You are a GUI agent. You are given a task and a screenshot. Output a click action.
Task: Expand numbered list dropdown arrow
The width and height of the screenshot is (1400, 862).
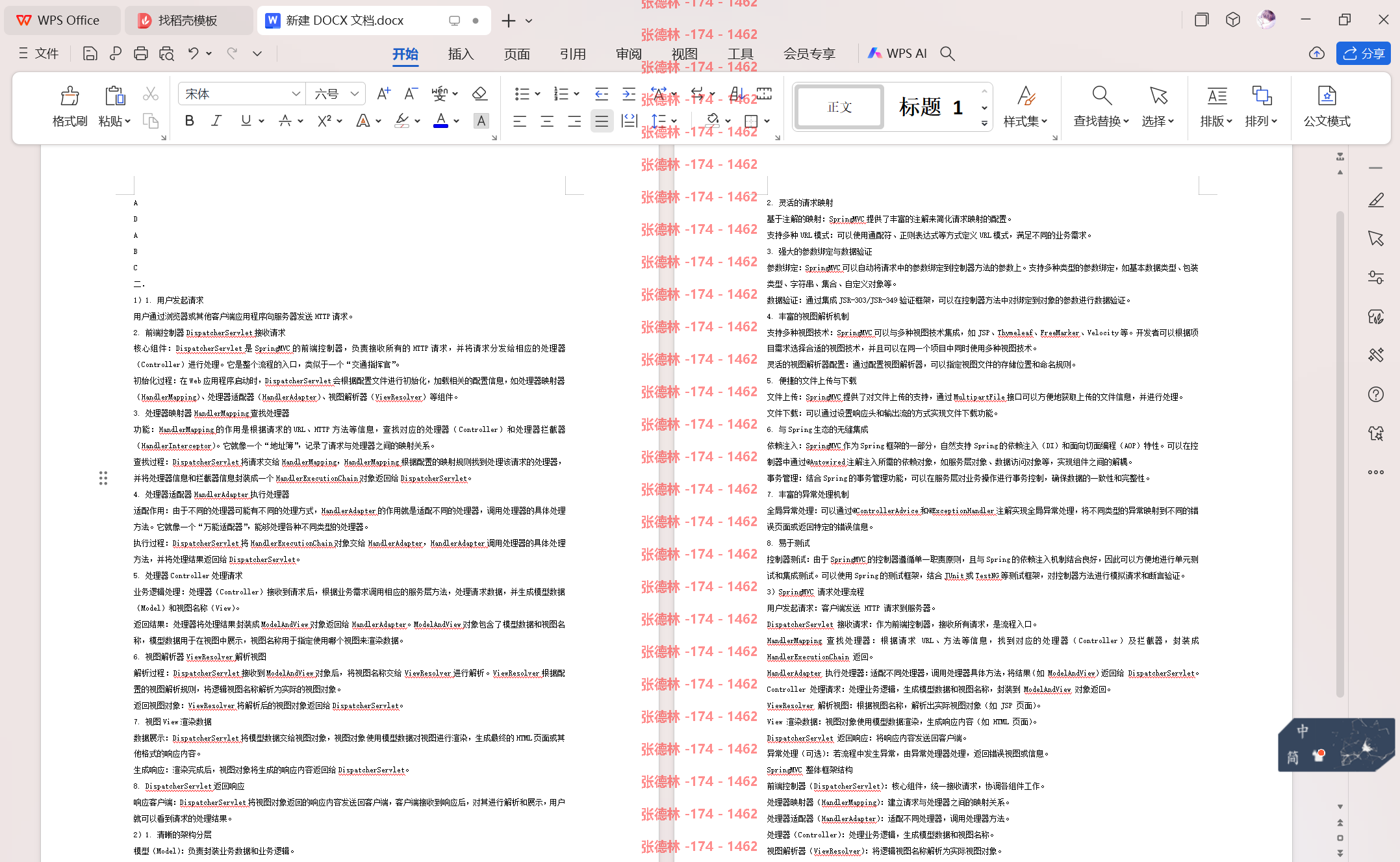tap(576, 94)
